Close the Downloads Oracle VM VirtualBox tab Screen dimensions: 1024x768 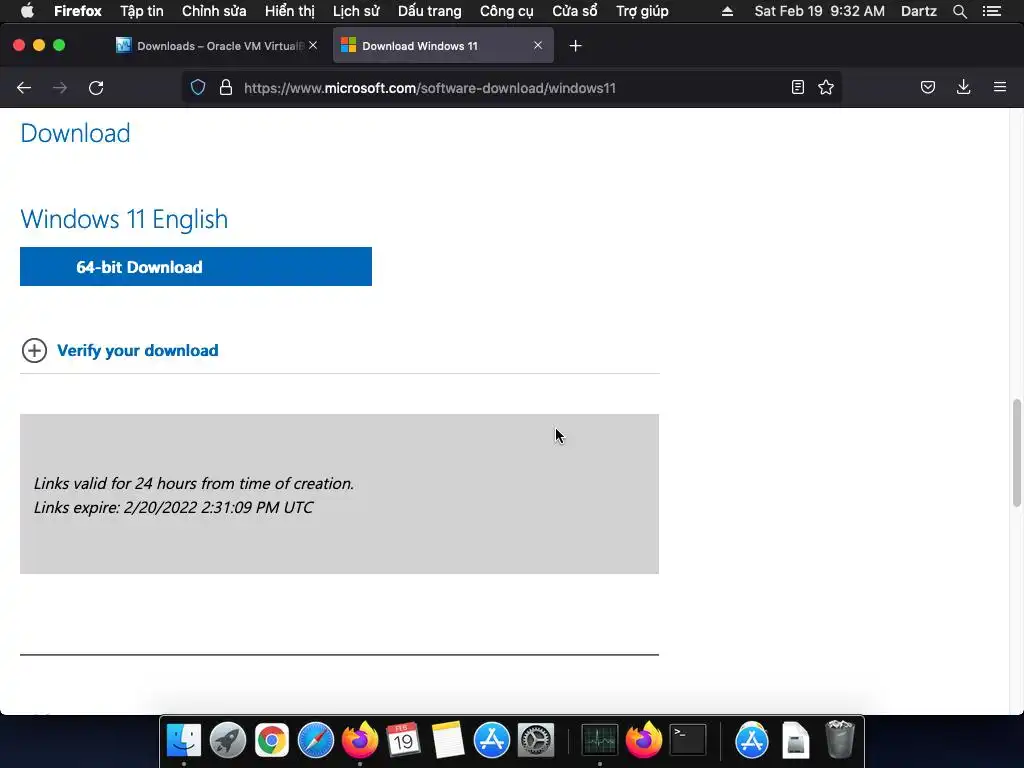pyautogui.click(x=313, y=45)
